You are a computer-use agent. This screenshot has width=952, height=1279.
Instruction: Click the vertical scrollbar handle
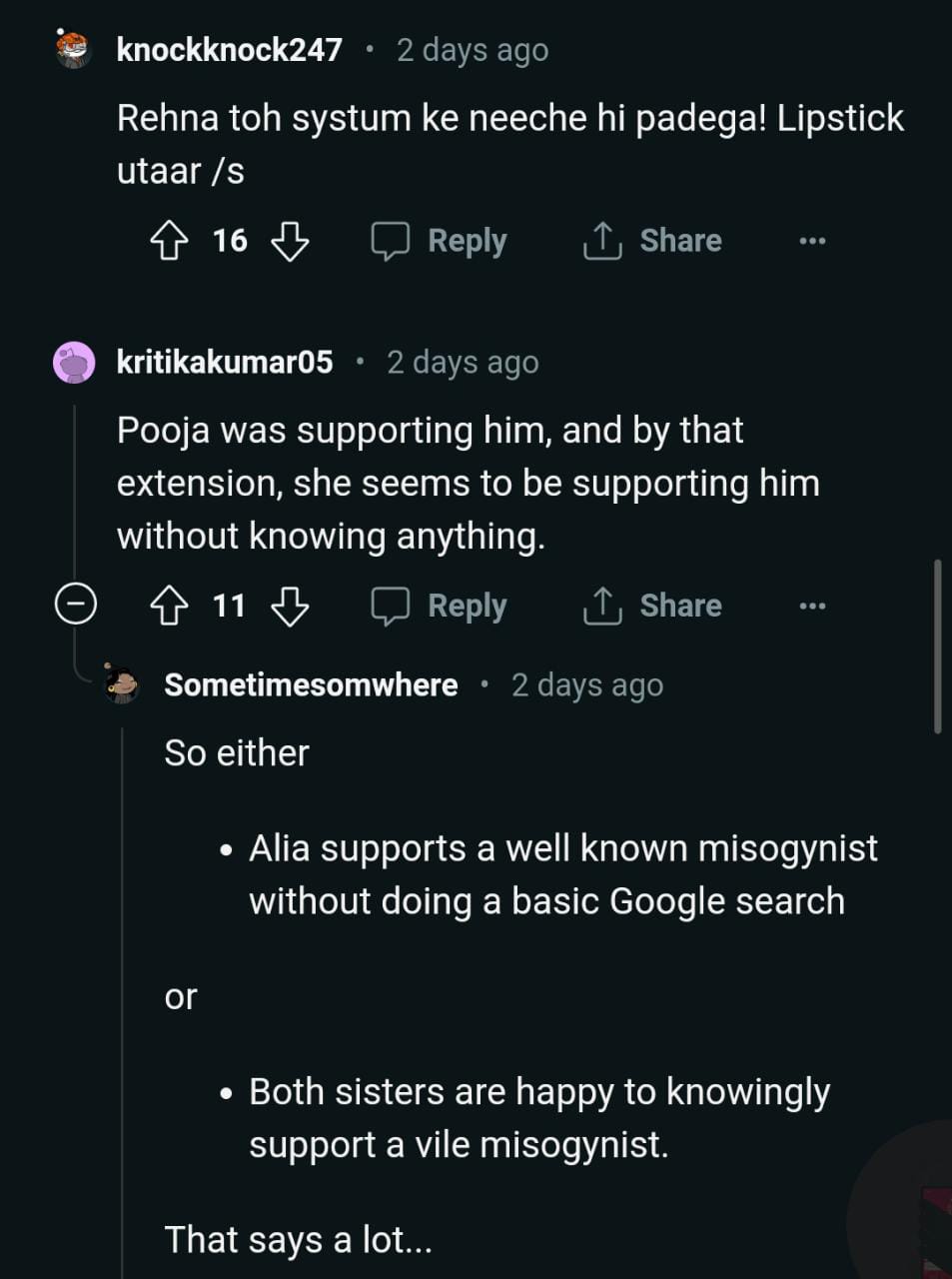937,646
